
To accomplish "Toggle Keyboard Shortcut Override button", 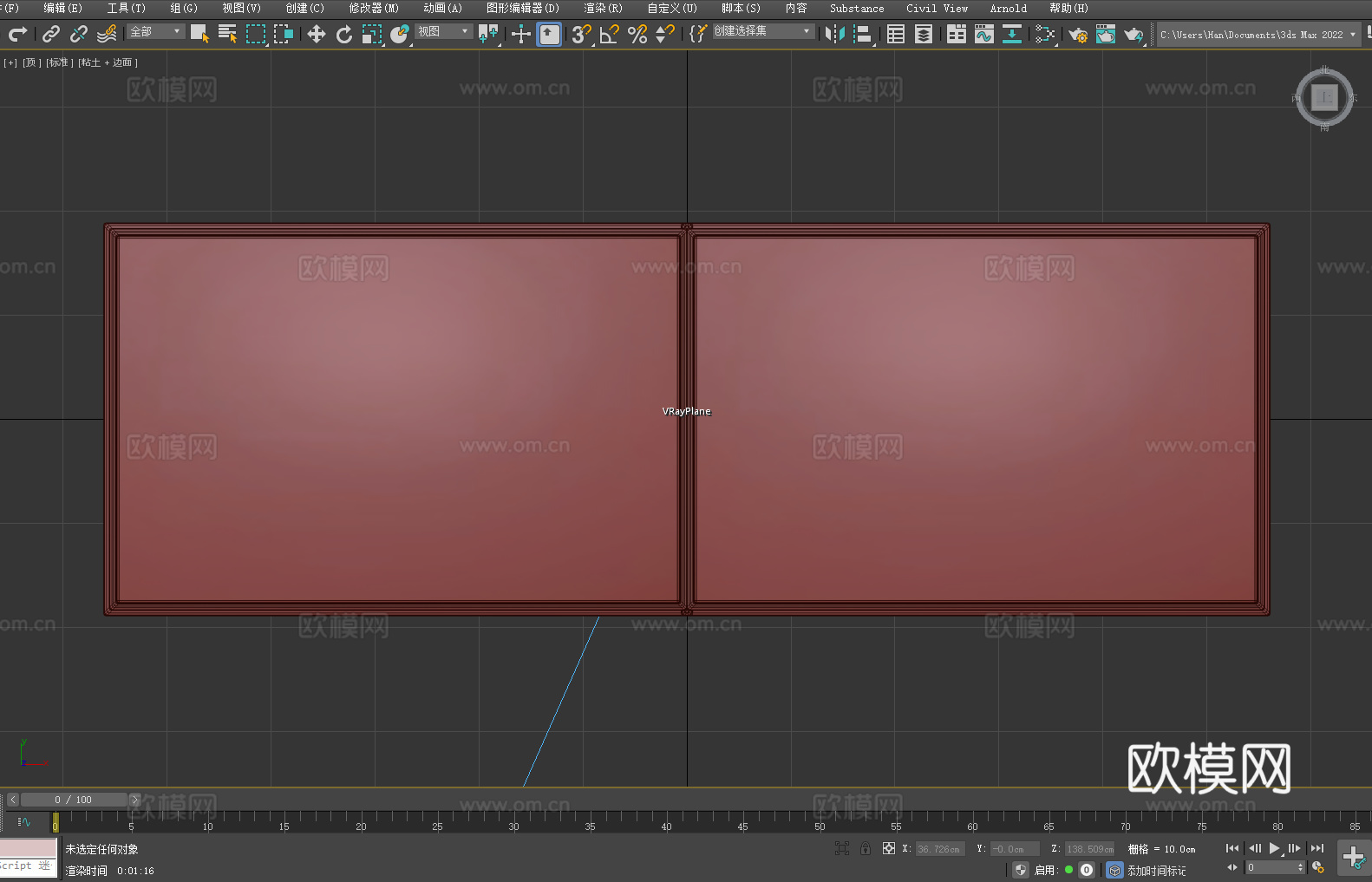I will pyautogui.click(x=549, y=34).
